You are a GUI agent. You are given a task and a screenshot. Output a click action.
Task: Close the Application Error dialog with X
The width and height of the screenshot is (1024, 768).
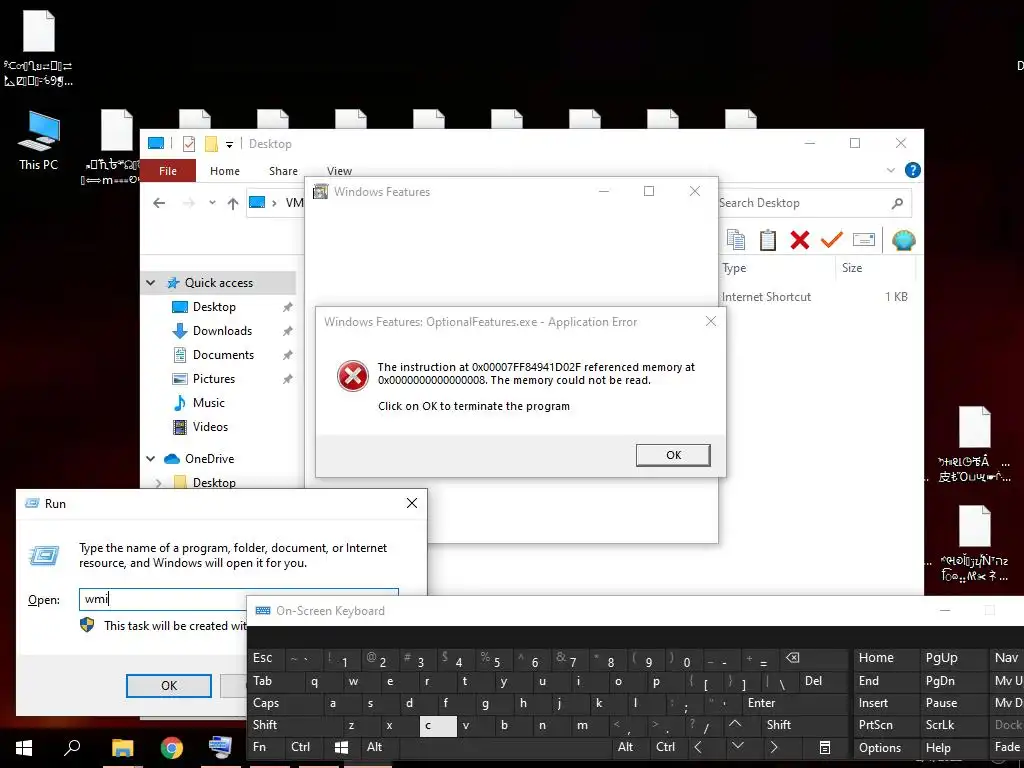click(711, 321)
